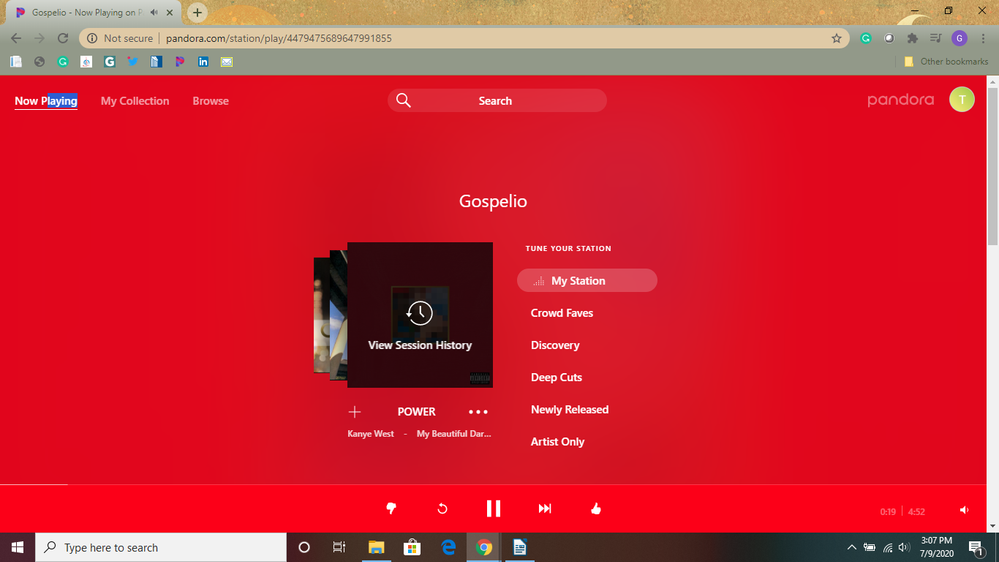Open the Chrome profile avatar G
Image resolution: width=999 pixels, height=562 pixels.
point(959,38)
